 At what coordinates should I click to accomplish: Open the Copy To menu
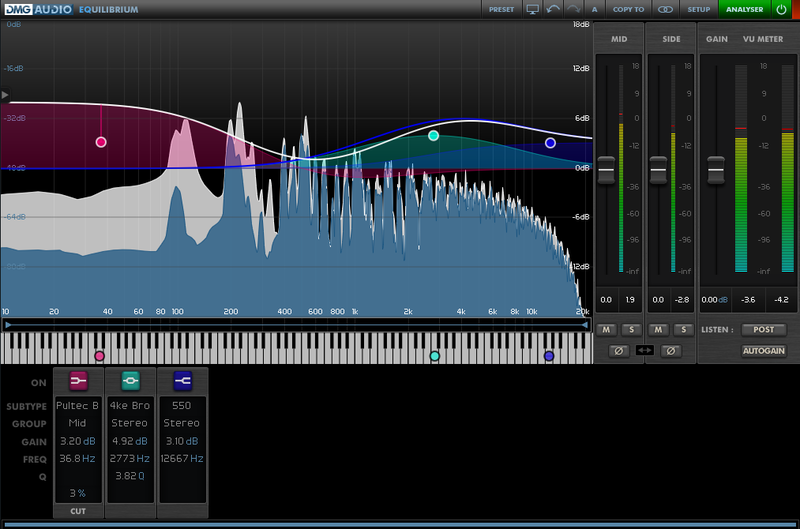click(x=628, y=9)
